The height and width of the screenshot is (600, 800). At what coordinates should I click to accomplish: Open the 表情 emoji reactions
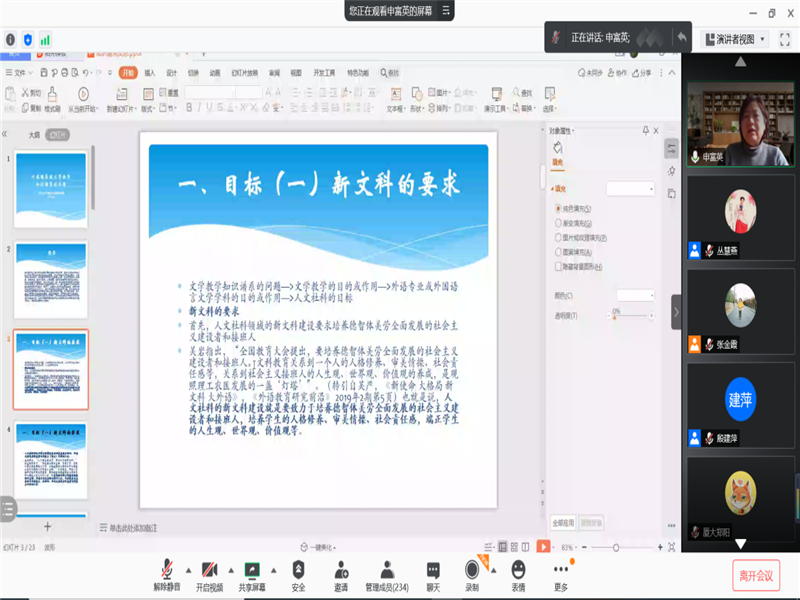[518, 569]
